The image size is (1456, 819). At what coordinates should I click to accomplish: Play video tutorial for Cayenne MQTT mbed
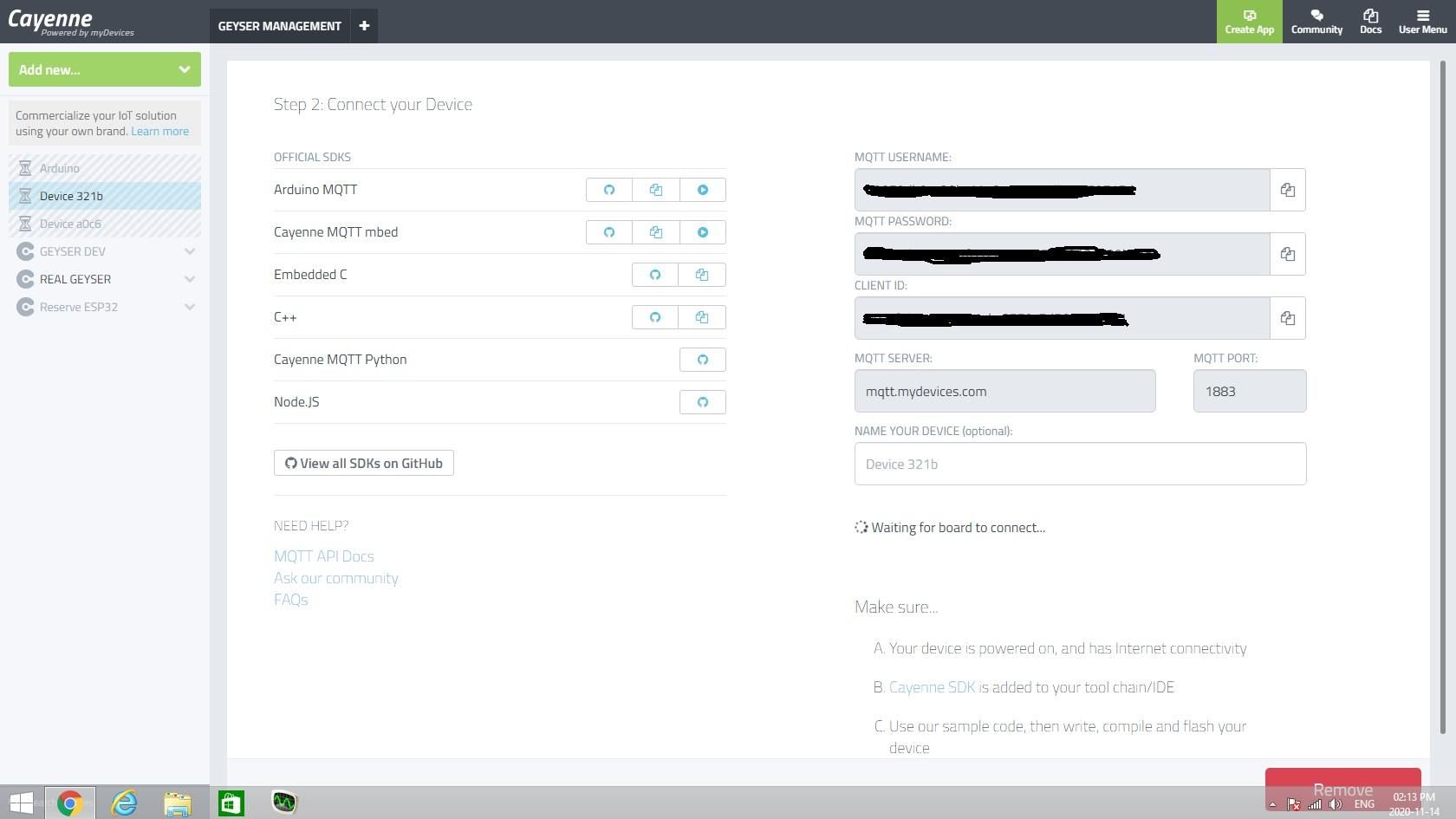point(703,232)
